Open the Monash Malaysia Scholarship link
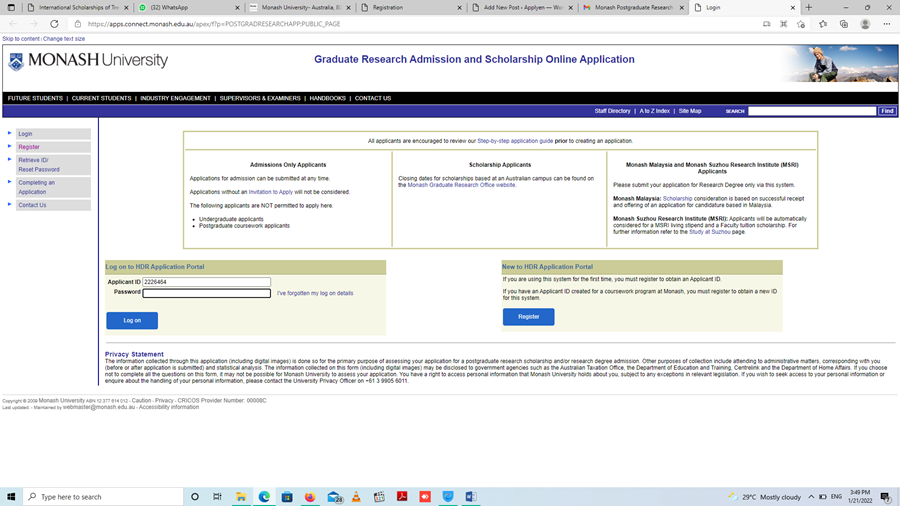This screenshot has width=900, height=506. tap(677, 198)
